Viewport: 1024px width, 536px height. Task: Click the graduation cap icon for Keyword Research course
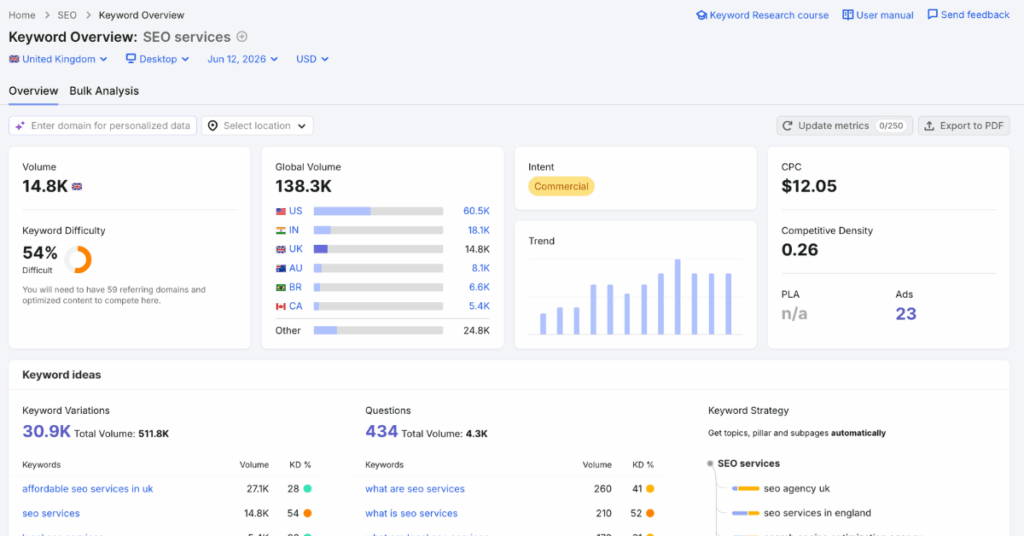click(x=701, y=15)
